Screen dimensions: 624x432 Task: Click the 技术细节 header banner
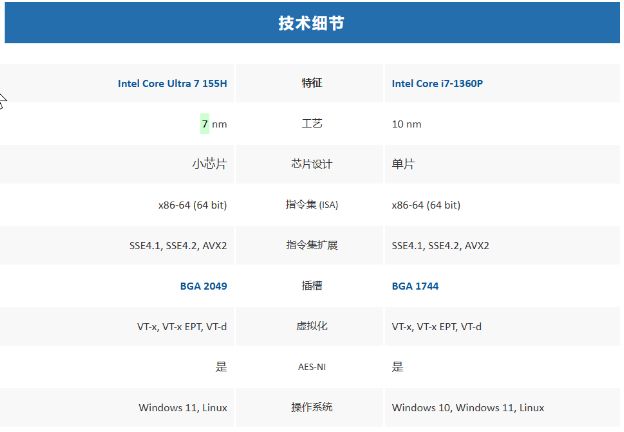click(312, 23)
